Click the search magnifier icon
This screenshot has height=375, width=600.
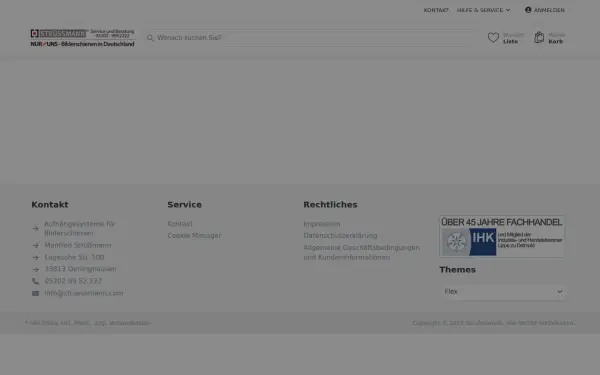click(150, 38)
